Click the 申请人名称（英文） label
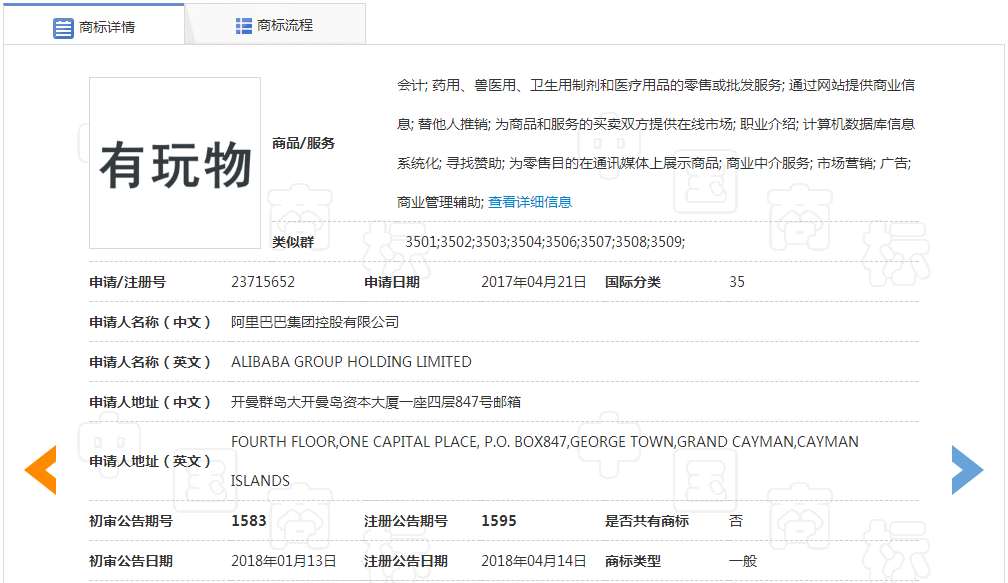The image size is (1008, 583). (150, 362)
